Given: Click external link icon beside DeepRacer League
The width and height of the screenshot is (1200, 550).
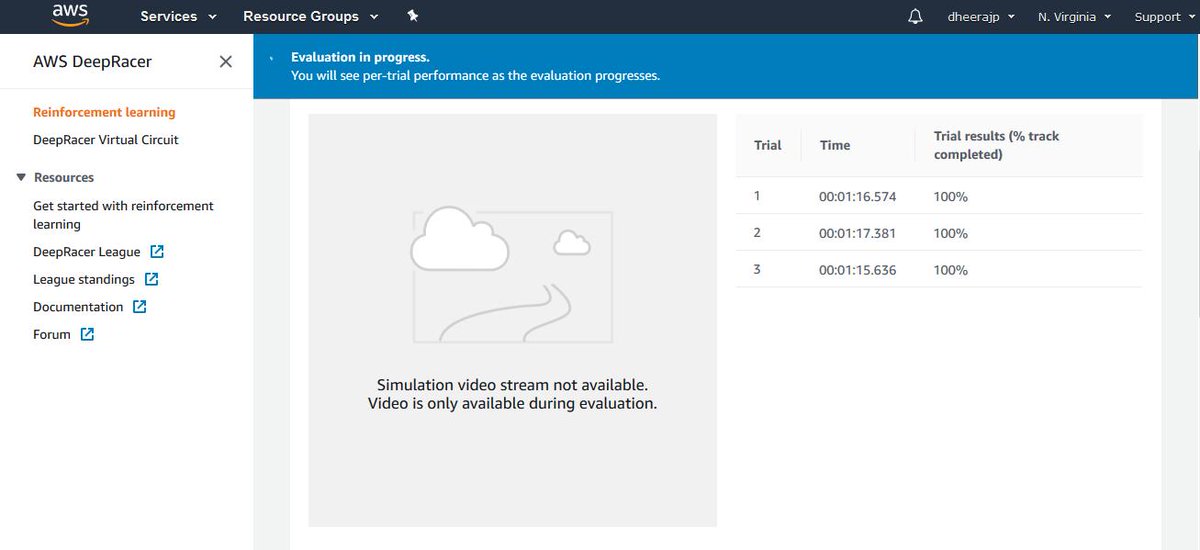Looking at the screenshot, I should pos(157,251).
